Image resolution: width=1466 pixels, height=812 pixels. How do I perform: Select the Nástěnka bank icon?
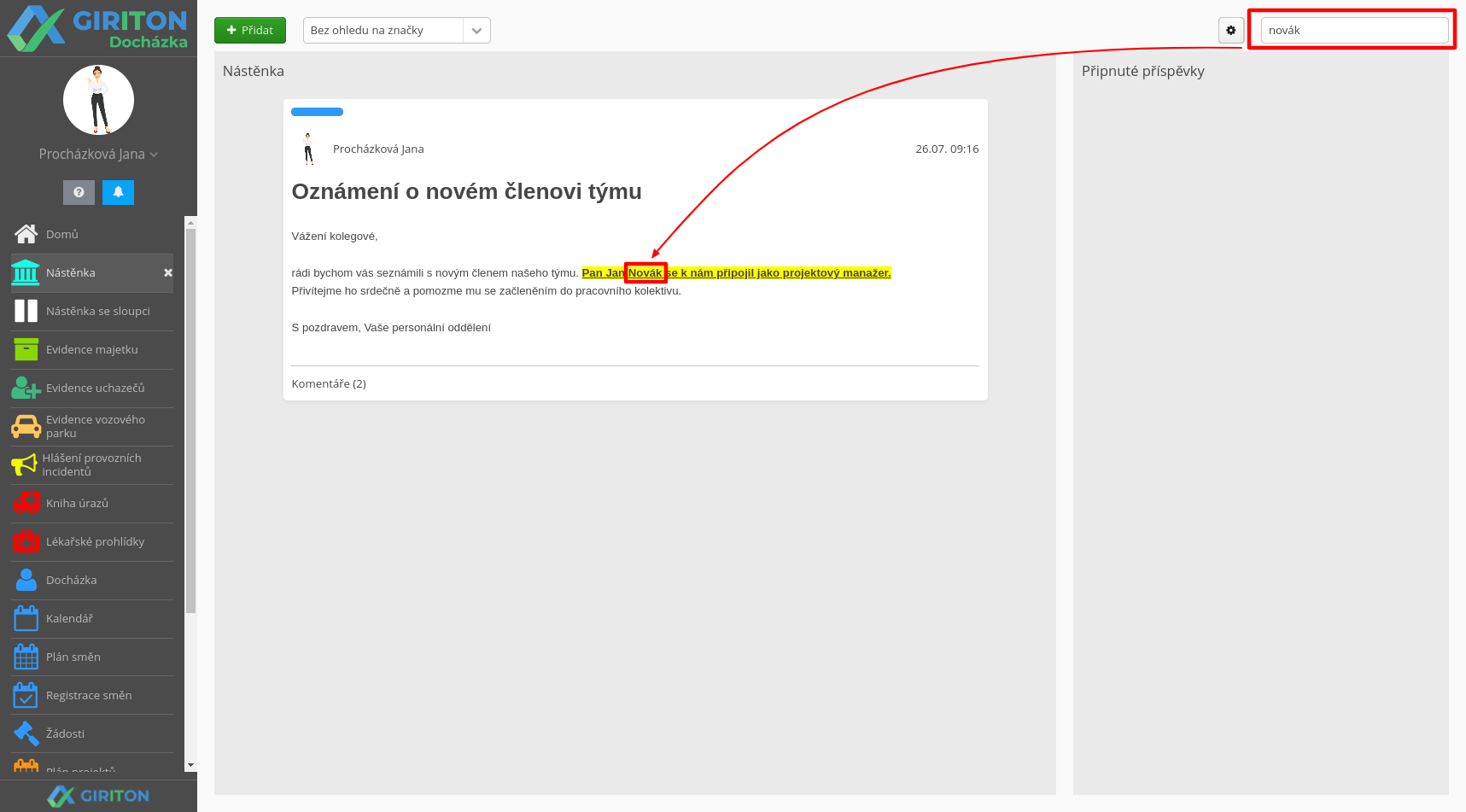(x=26, y=272)
